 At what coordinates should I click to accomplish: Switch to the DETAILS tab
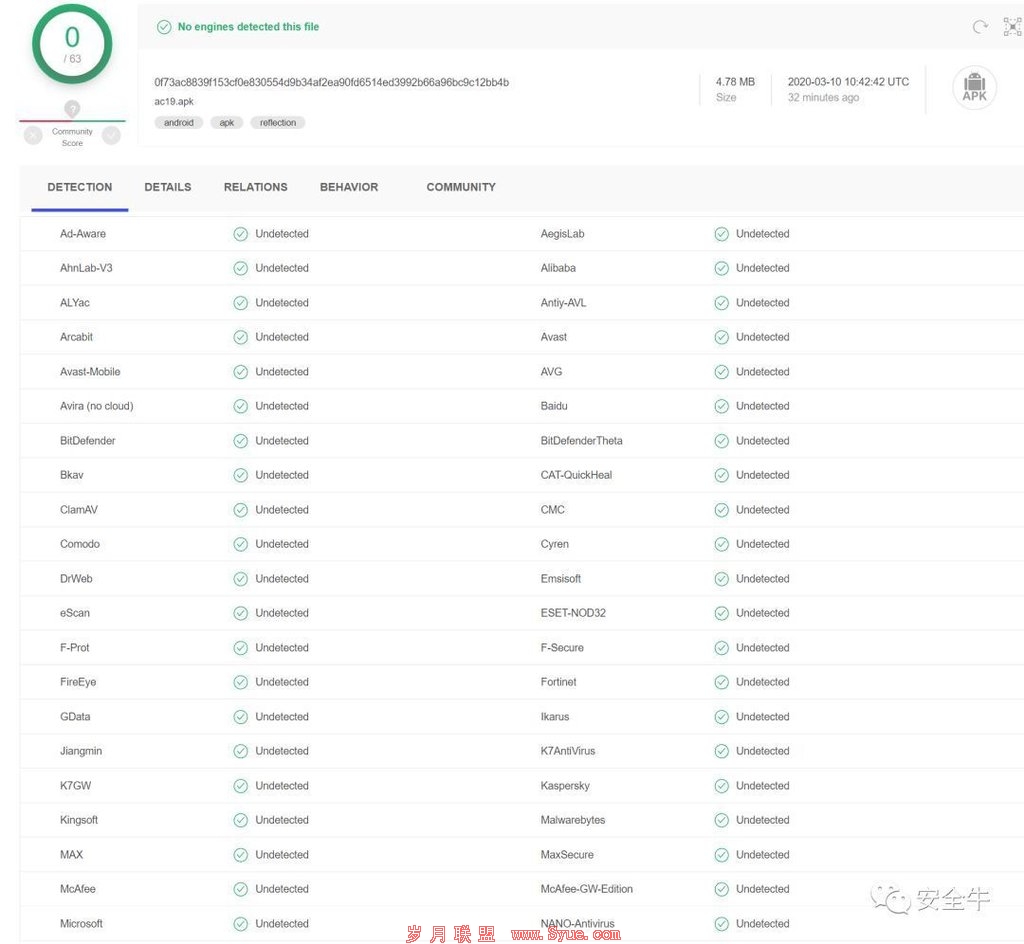coord(168,187)
